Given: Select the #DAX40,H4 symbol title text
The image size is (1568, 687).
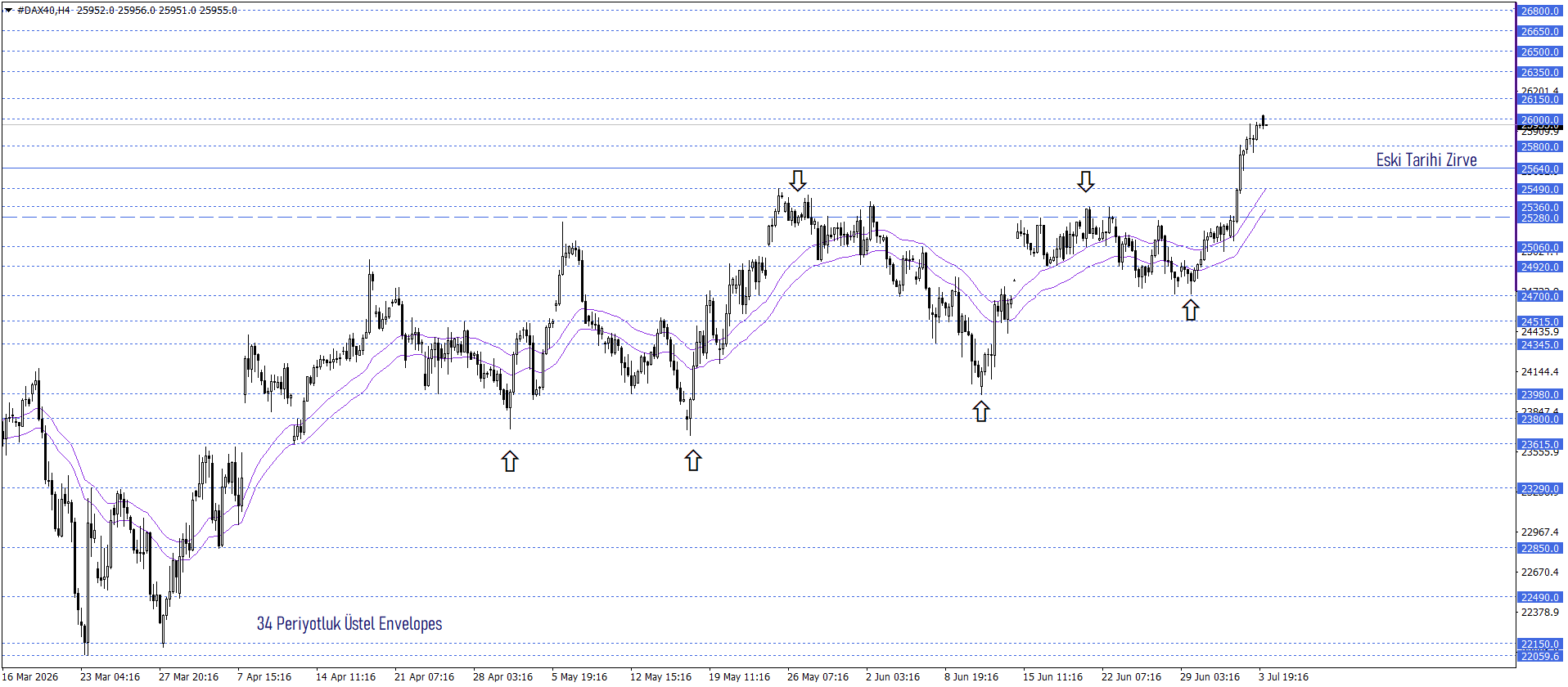Looking at the screenshot, I should click(43, 11).
